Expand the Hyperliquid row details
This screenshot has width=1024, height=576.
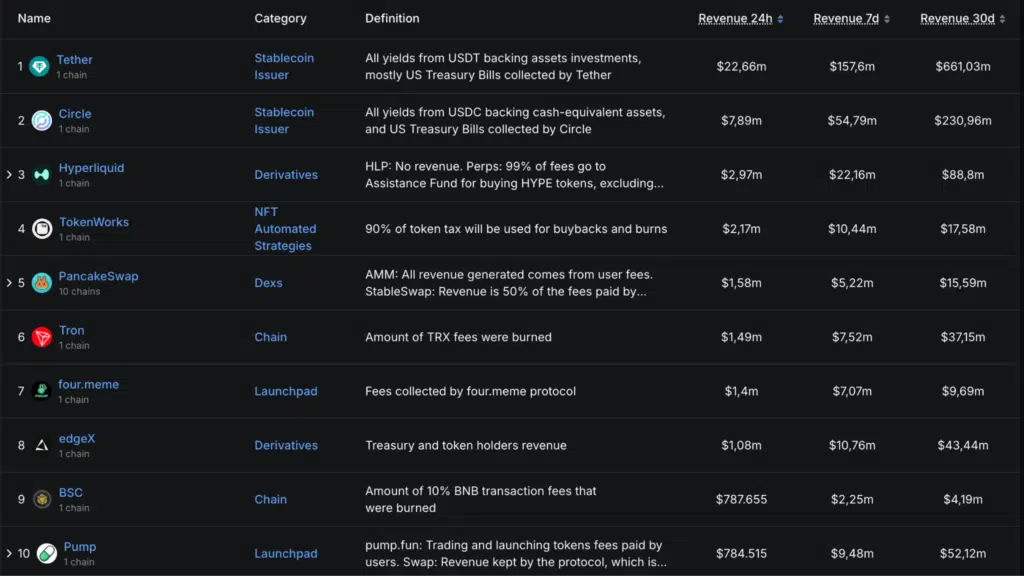coord(8,173)
